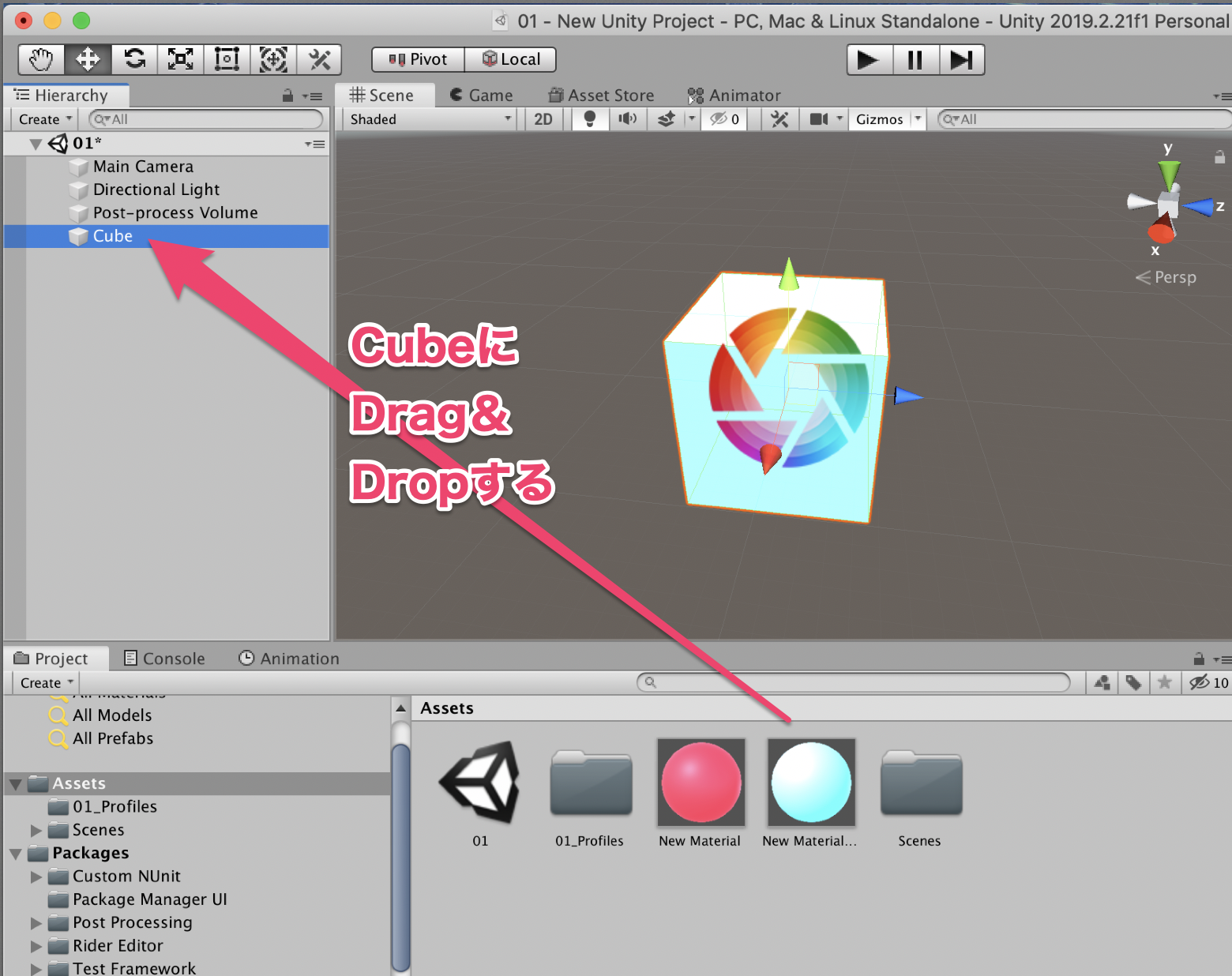
Task: Toggle hidden packages visibility
Action: [1208, 682]
